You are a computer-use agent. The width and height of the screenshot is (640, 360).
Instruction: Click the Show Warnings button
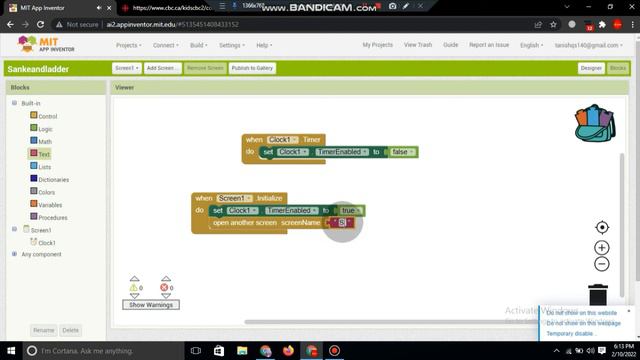151,305
